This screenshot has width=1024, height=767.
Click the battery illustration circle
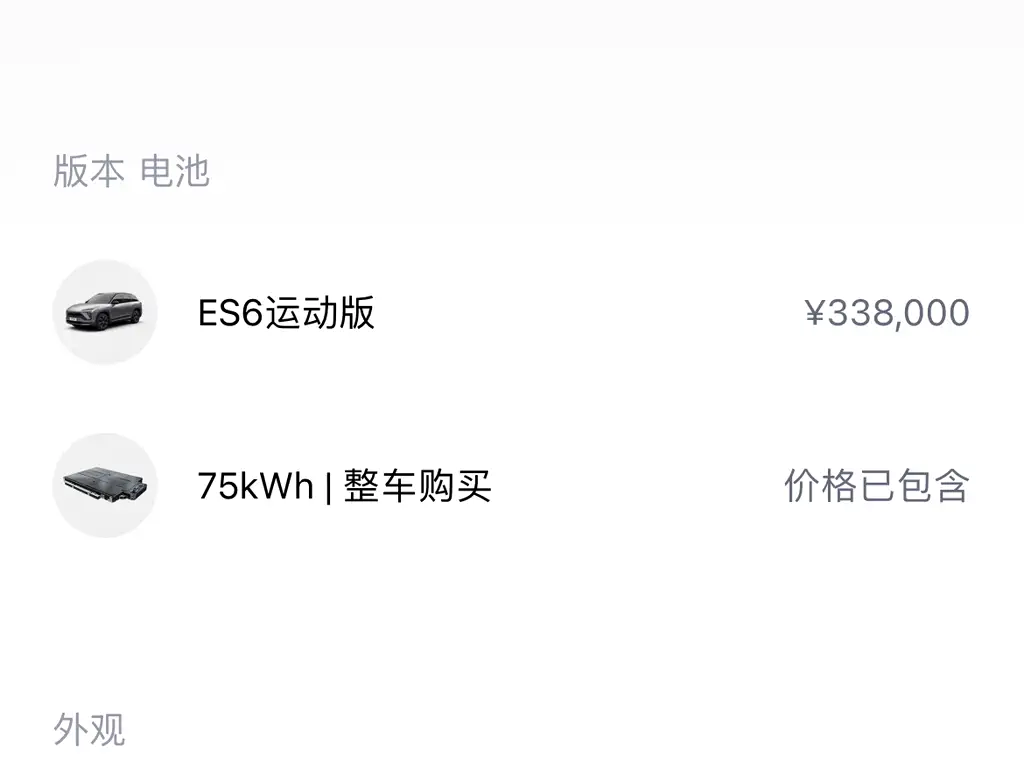105,484
